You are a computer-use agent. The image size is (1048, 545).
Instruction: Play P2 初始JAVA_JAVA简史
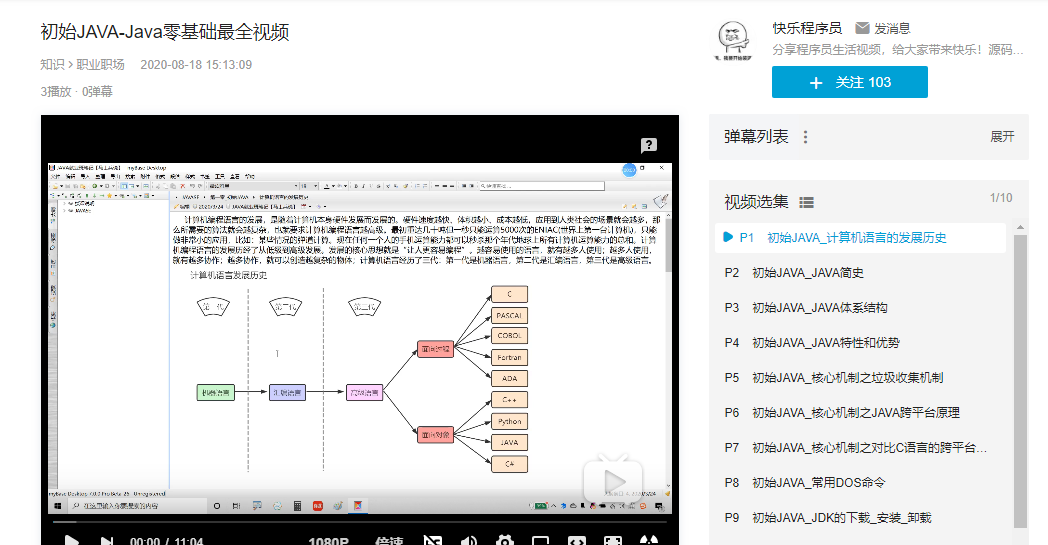click(860, 273)
